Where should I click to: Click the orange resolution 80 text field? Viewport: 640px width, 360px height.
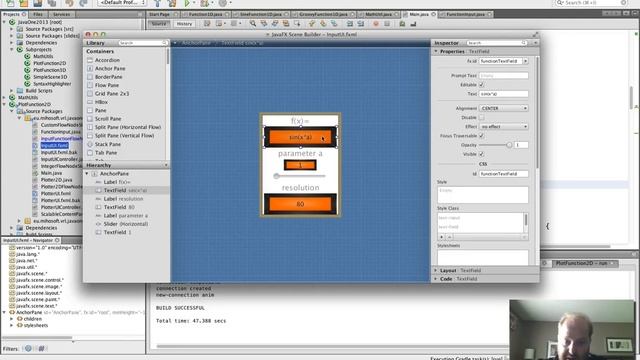(x=300, y=204)
